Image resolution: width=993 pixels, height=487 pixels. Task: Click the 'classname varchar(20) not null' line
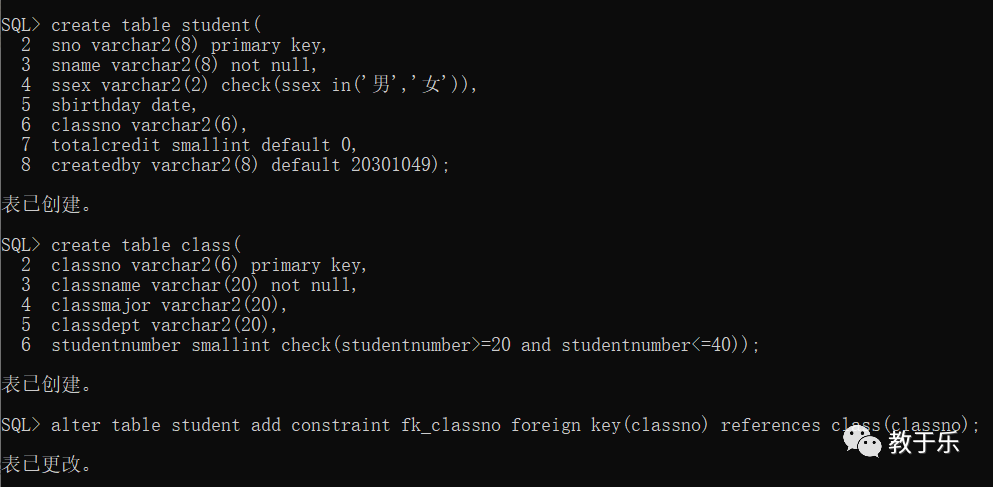(x=205, y=285)
